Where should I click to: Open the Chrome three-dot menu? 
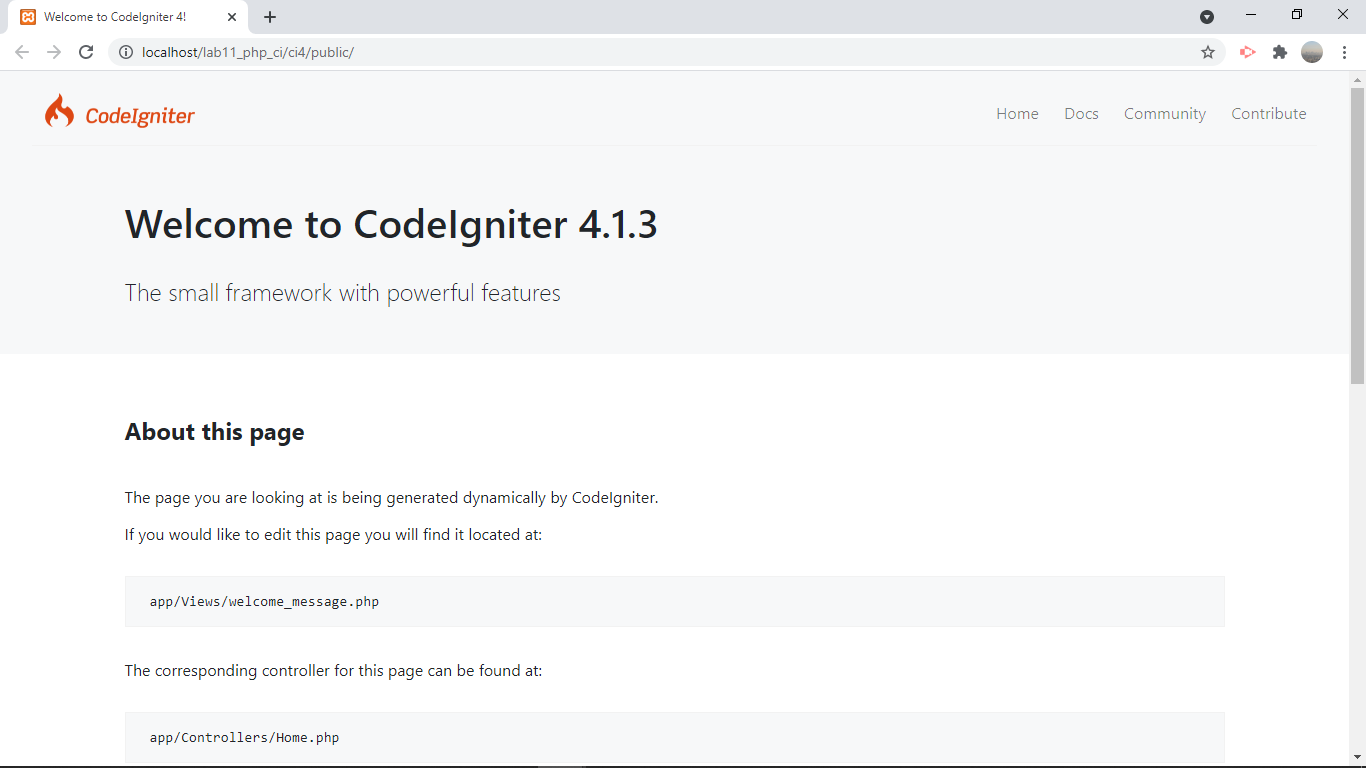point(1344,52)
